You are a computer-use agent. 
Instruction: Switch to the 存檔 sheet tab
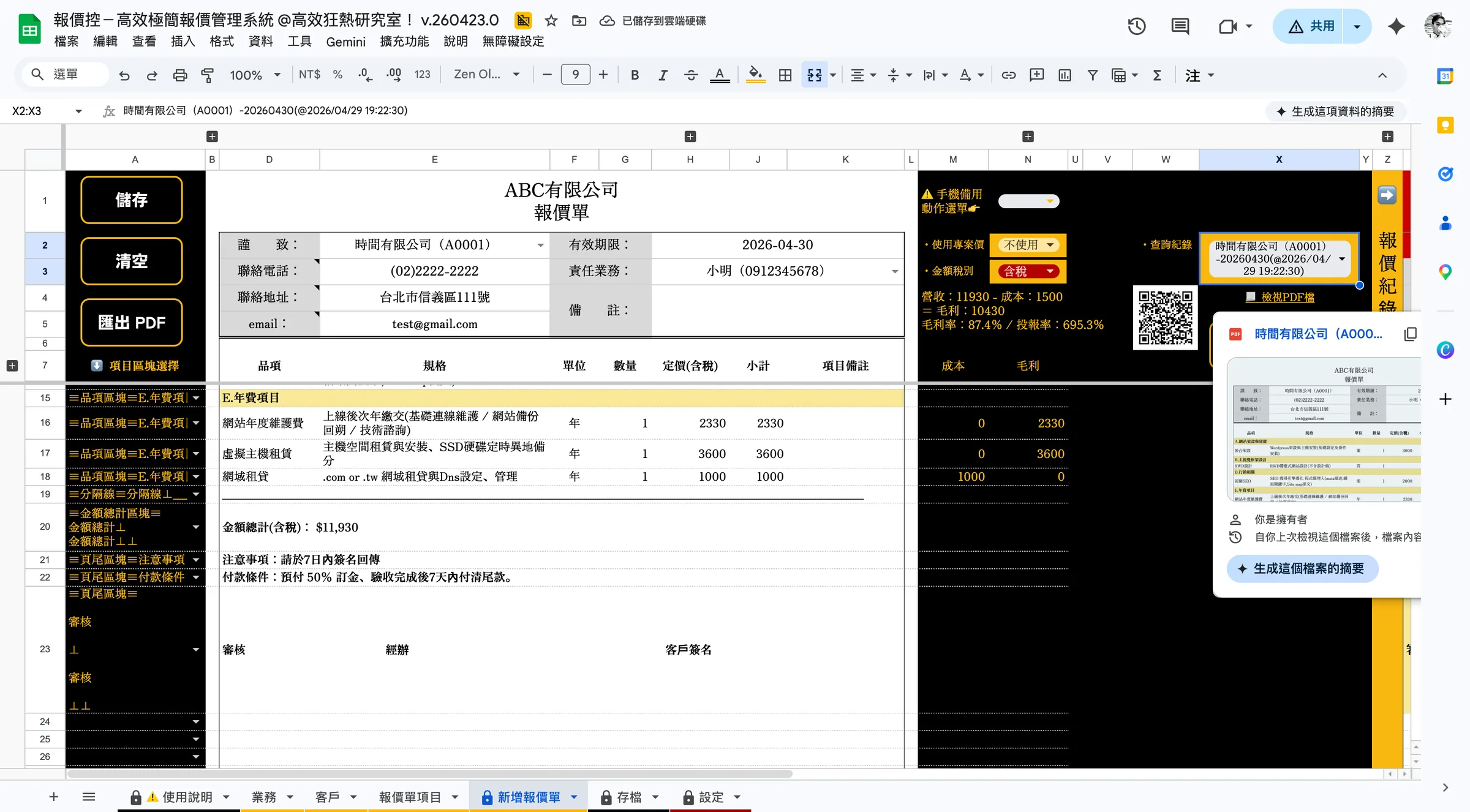click(629, 797)
